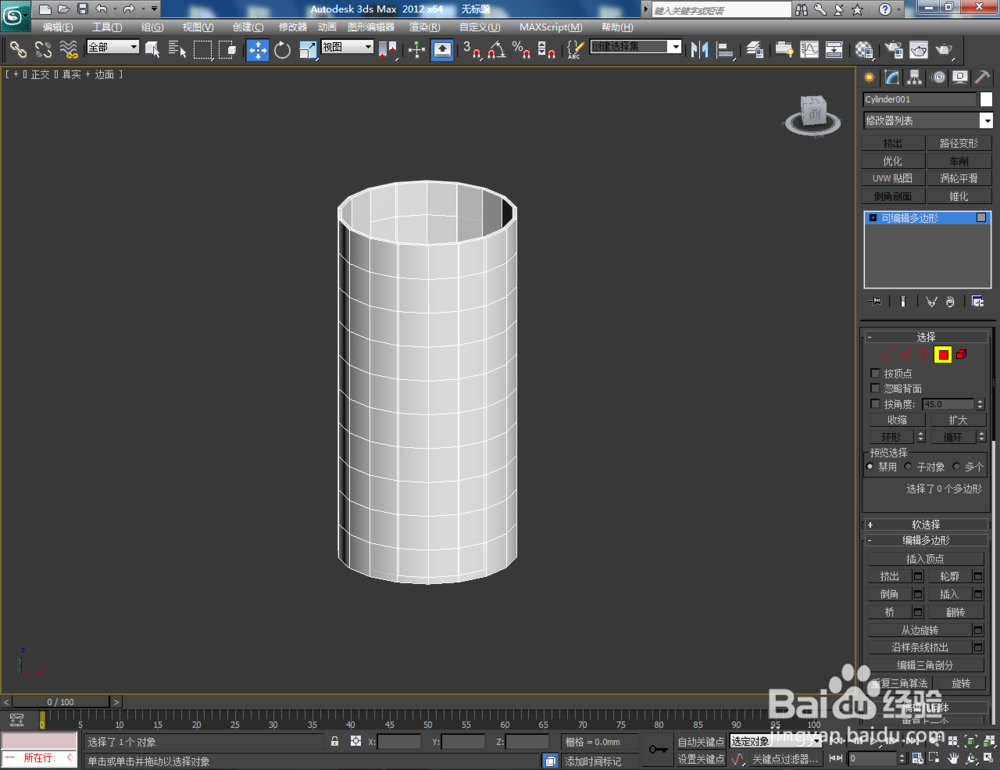1000x770 pixels.
Task: Click the Unlink Selection tool
Action: pos(43,49)
